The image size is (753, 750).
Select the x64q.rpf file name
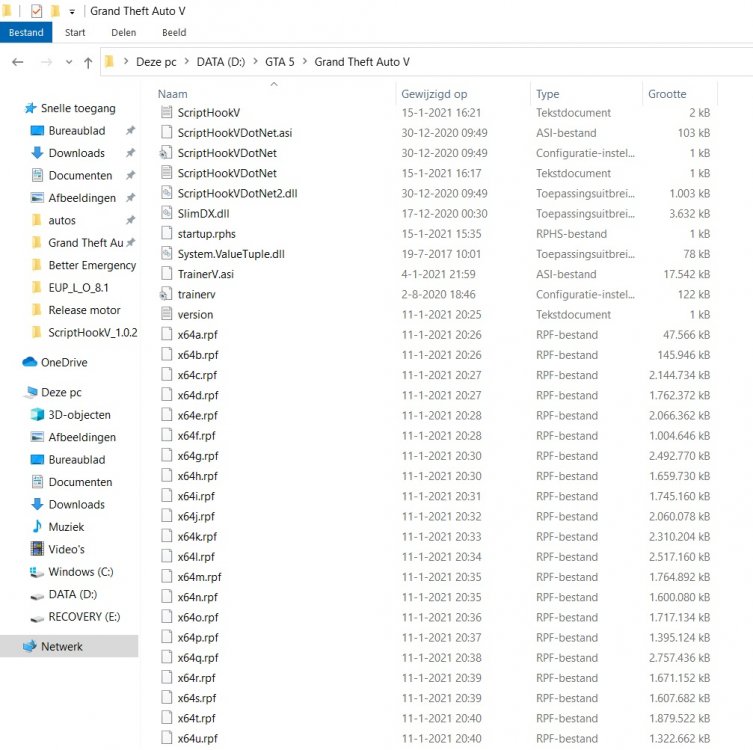(x=198, y=658)
